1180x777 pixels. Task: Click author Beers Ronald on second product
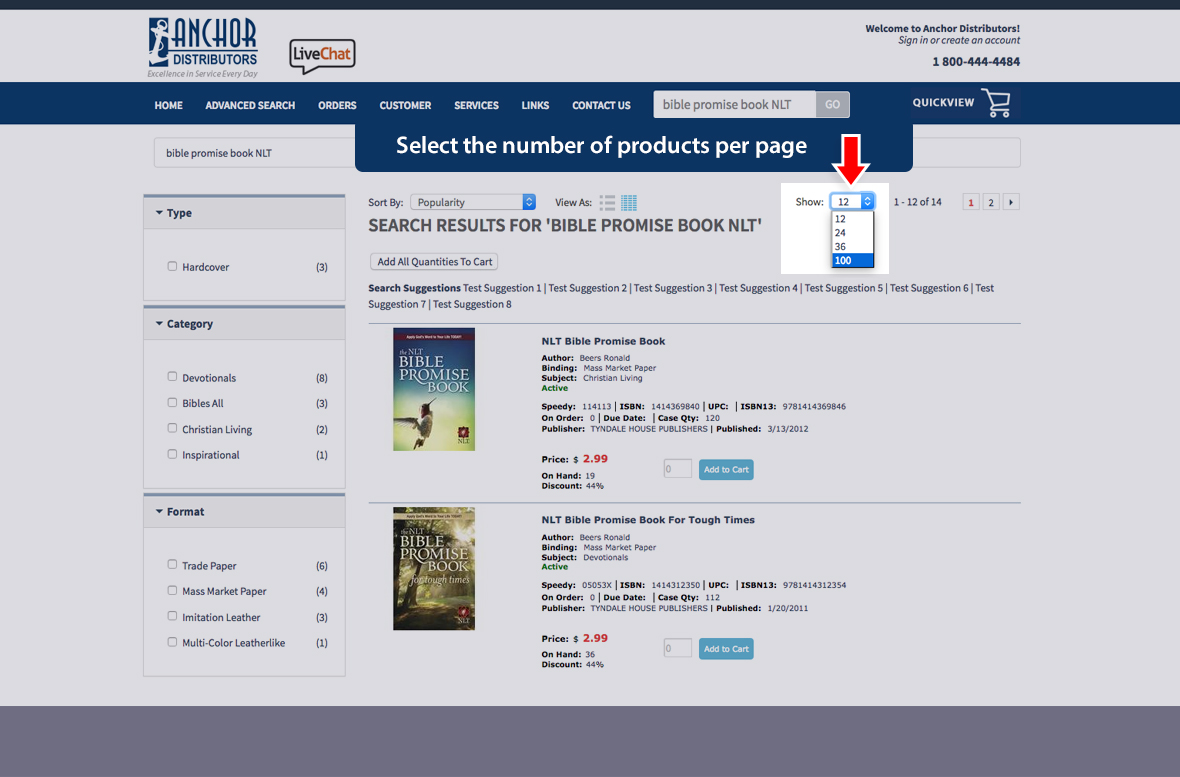pos(604,537)
